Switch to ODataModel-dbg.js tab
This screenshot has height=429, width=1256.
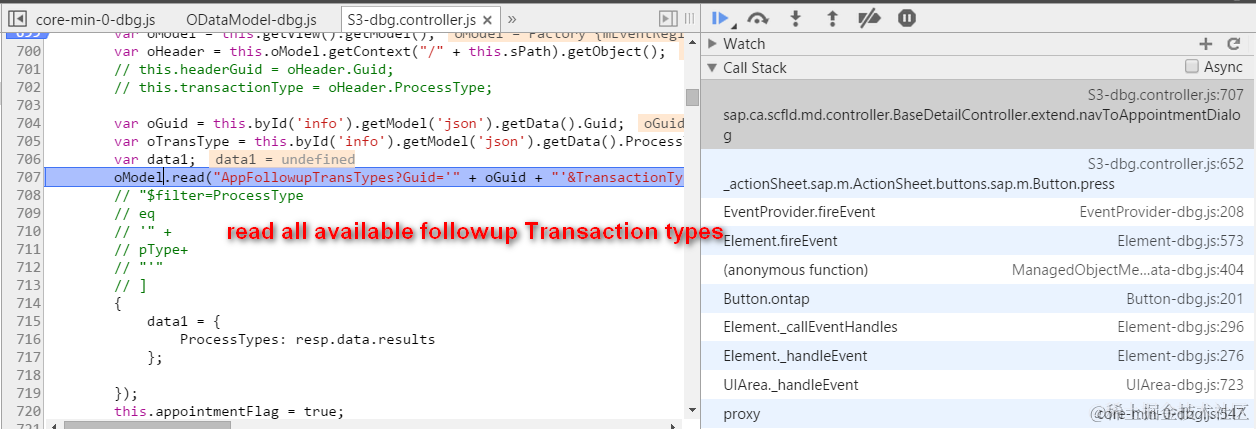(x=251, y=19)
